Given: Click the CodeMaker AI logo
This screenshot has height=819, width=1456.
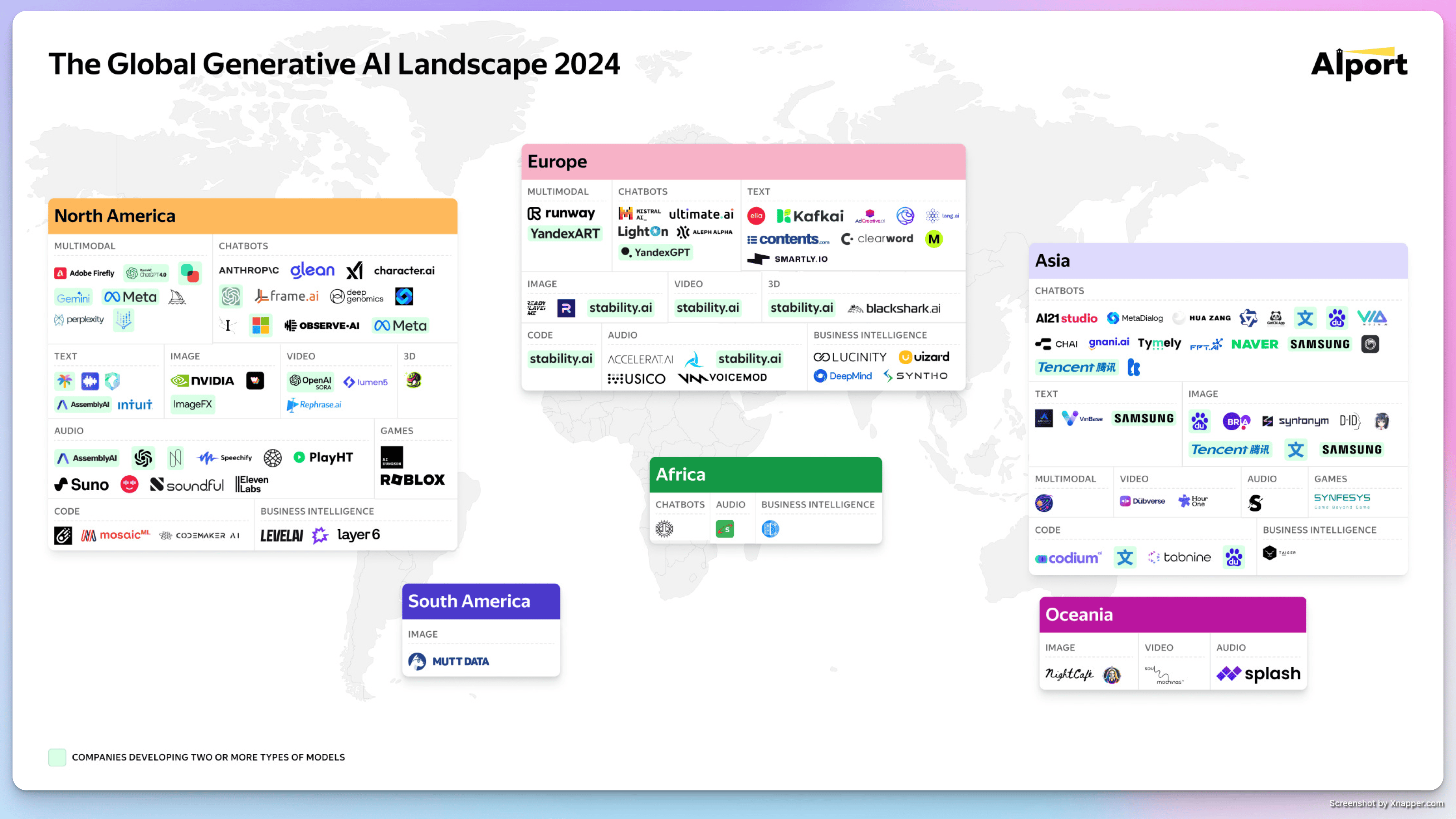Looking at the screenshot, I should (x=200, y=535).
